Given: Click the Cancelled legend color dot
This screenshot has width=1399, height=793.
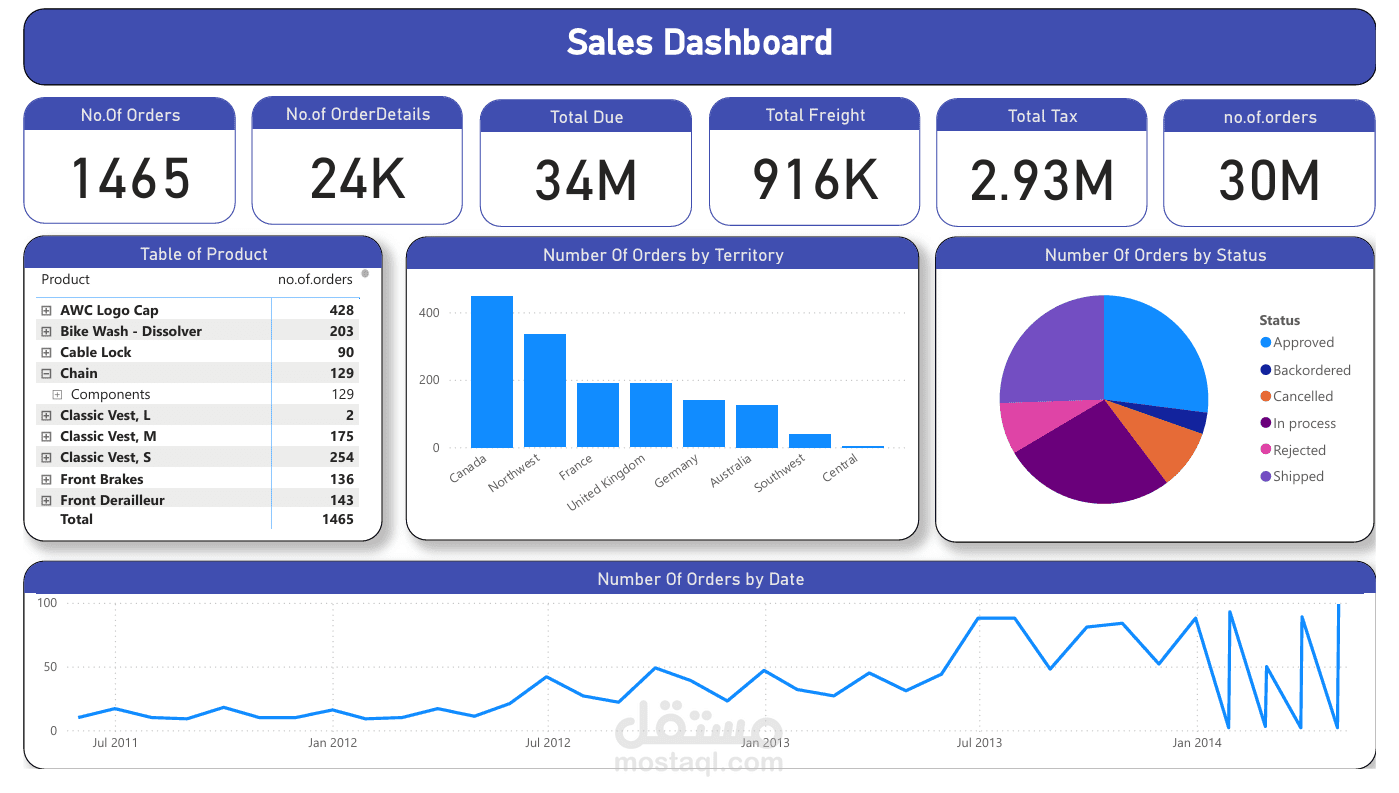Looking at the screenshot, I should point(1266,397).
